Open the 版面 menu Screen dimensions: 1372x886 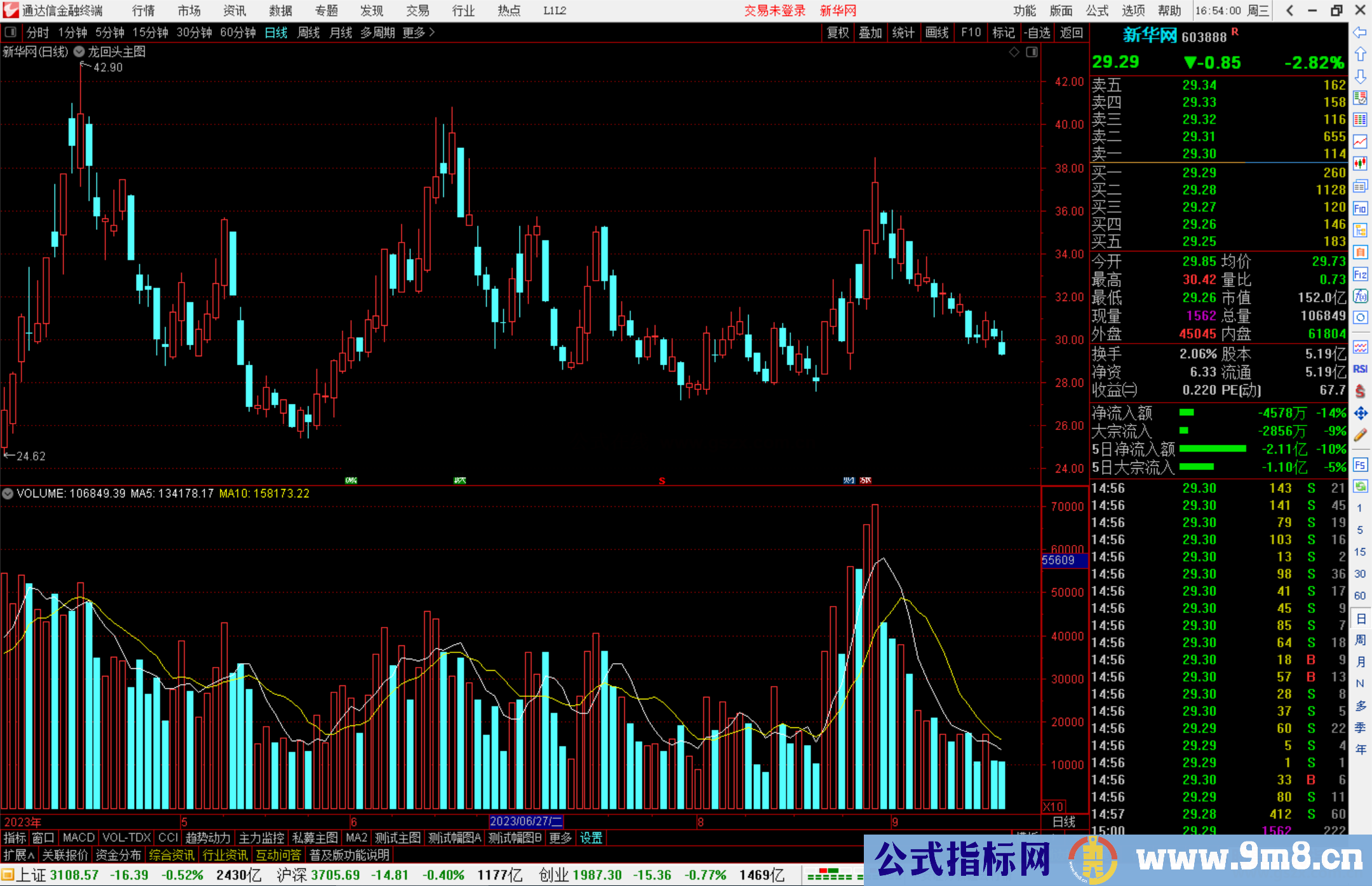pyautogui.click(x=1061, y=11)
